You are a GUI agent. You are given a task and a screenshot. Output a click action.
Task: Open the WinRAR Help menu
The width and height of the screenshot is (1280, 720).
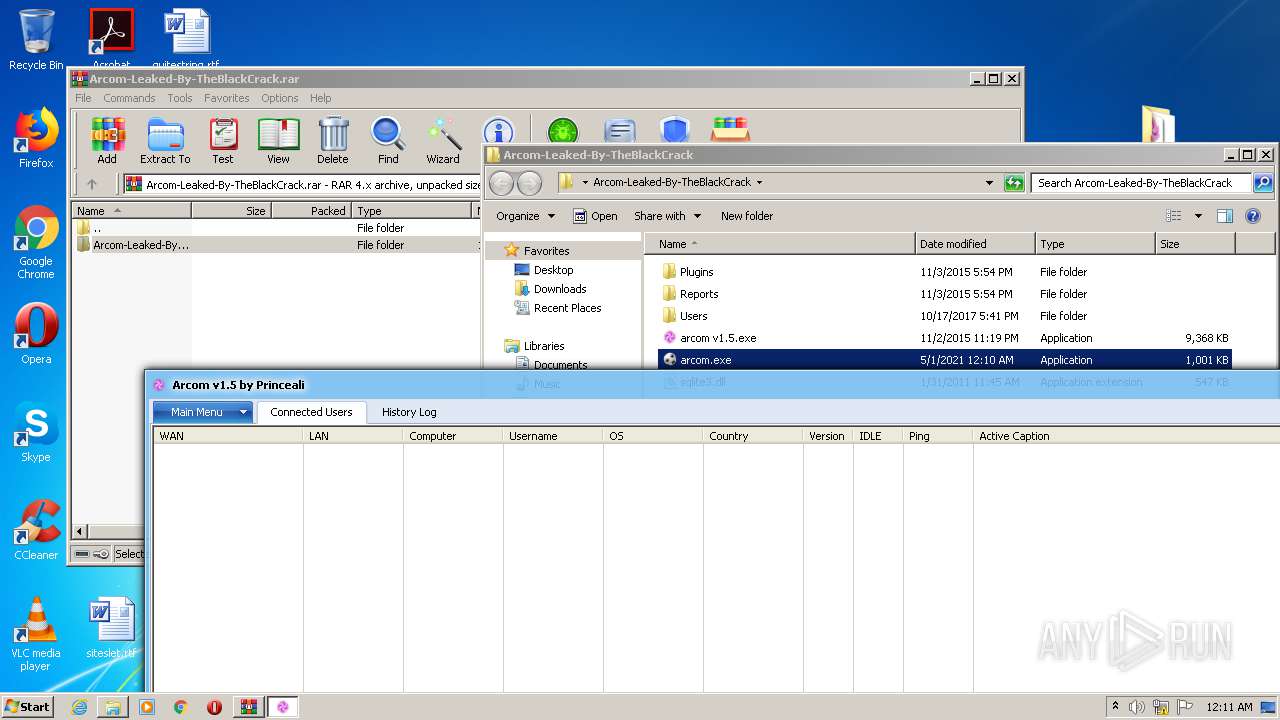pyautogui.click(x=320, y=98)
